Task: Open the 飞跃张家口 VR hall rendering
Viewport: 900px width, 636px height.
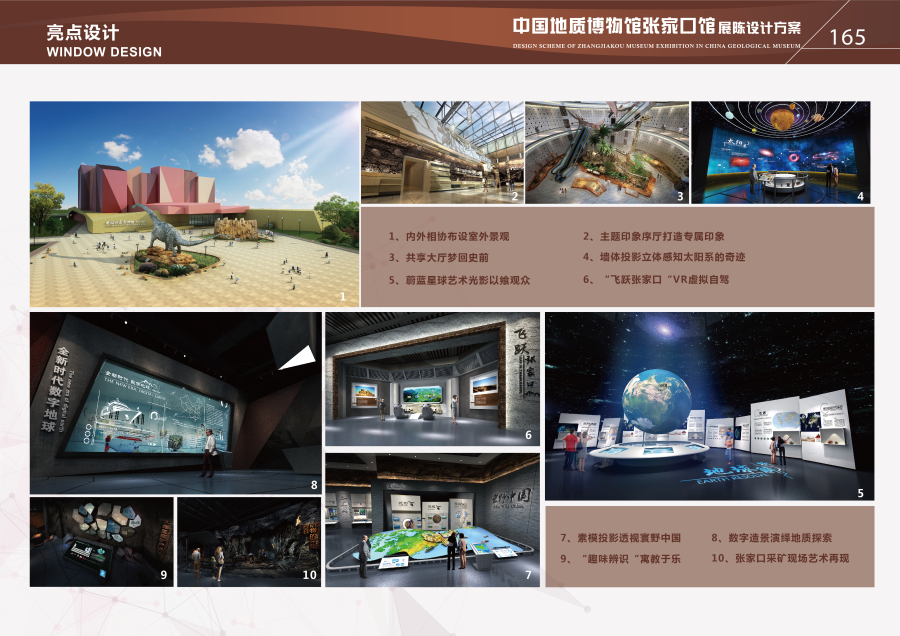Action: (433, 378)
